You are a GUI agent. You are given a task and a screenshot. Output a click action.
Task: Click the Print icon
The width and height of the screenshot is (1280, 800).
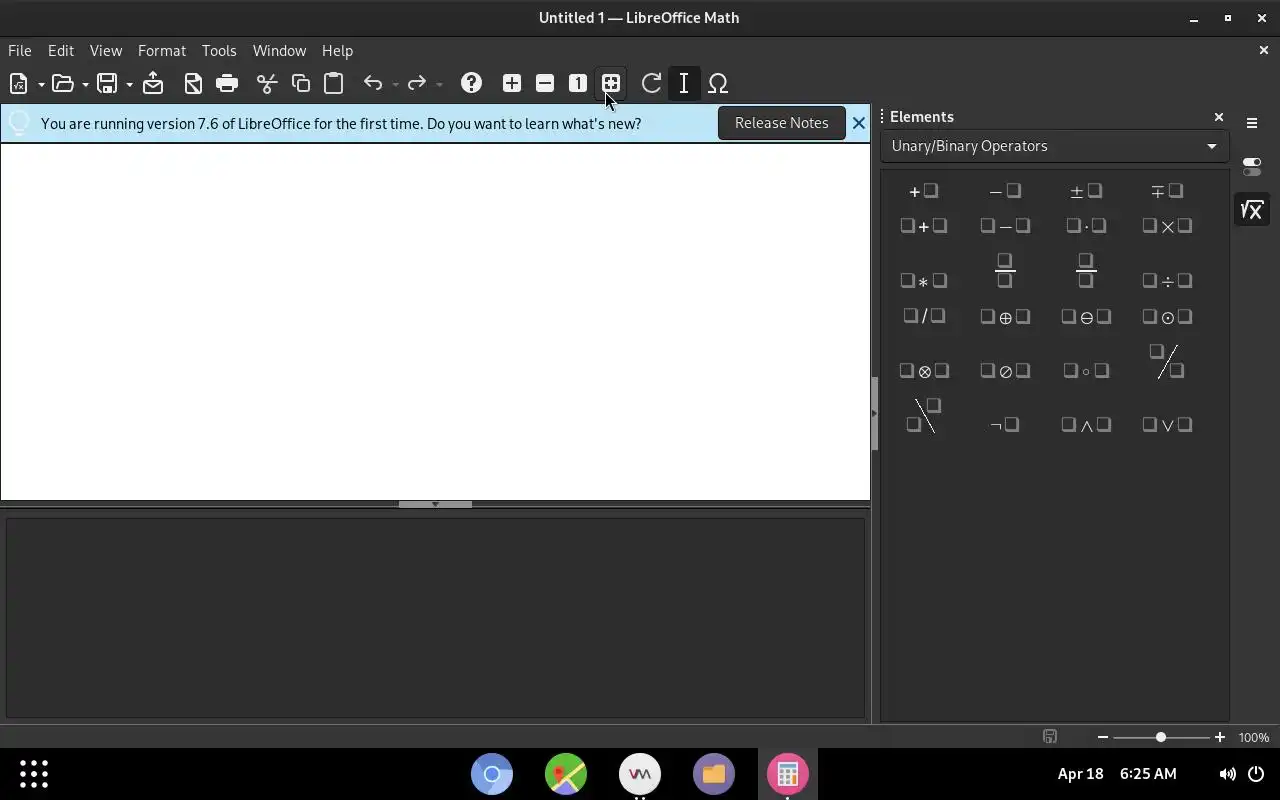click(x=227, y=84)
